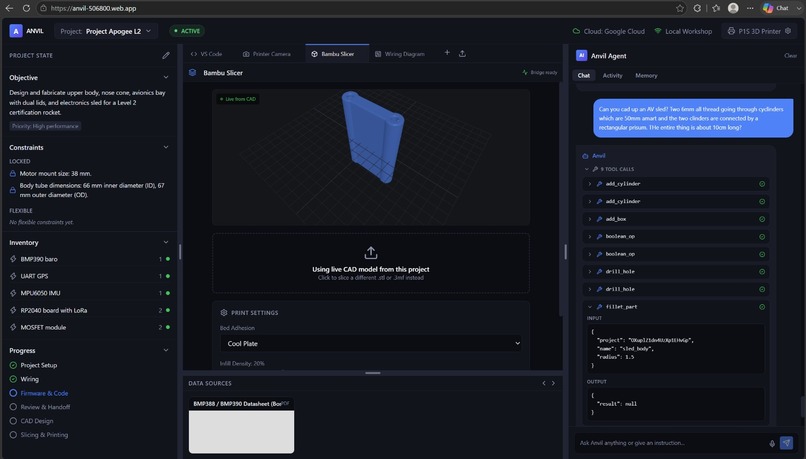The image size is (806, 459).
Task: Click the upload icon in drop area
Action: (x=371, y=253)
